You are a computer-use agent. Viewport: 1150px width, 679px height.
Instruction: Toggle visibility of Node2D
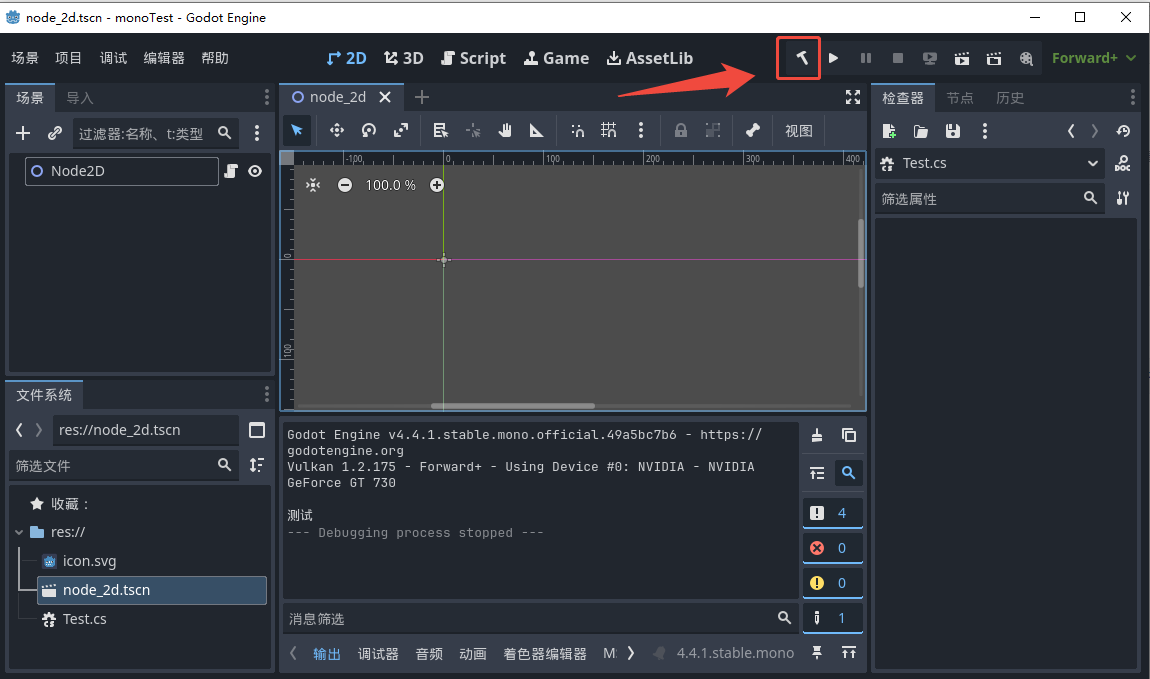tap(254, 171)
